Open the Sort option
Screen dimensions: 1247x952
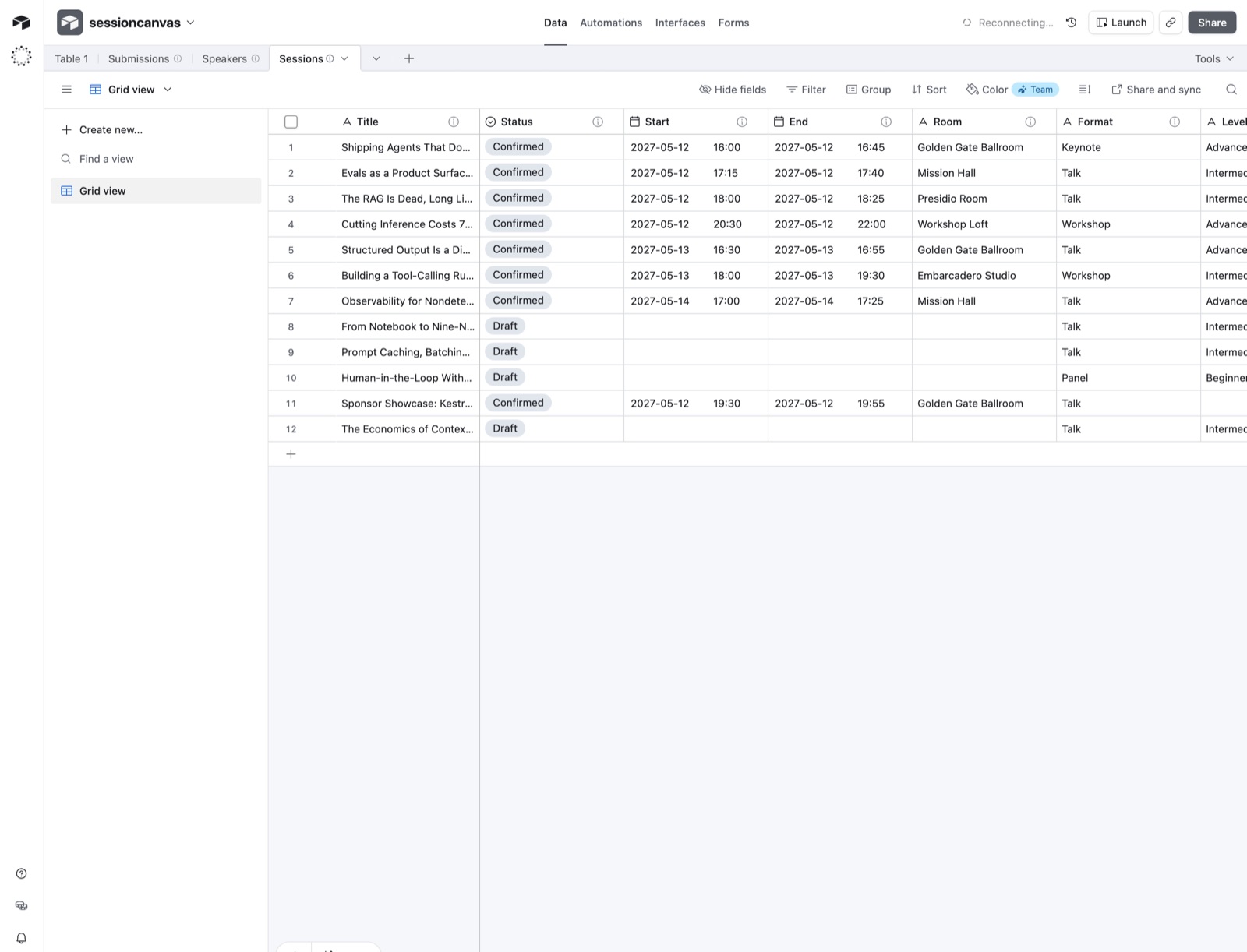coord(929,90)
